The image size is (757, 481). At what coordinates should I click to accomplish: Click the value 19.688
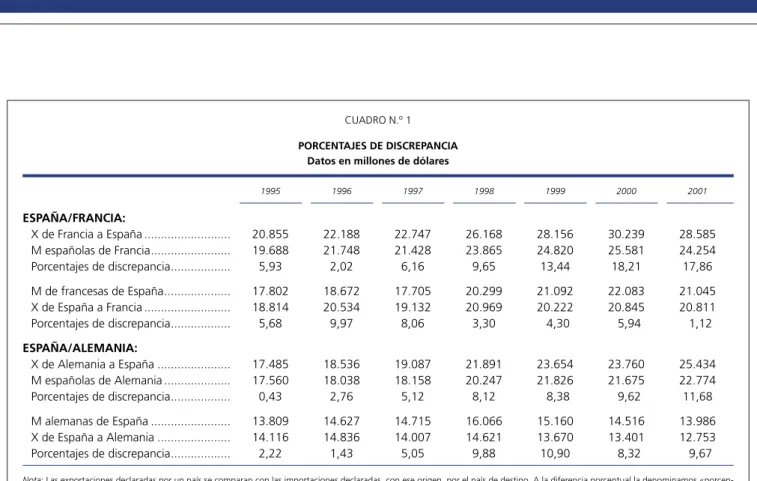click(270, 251)
